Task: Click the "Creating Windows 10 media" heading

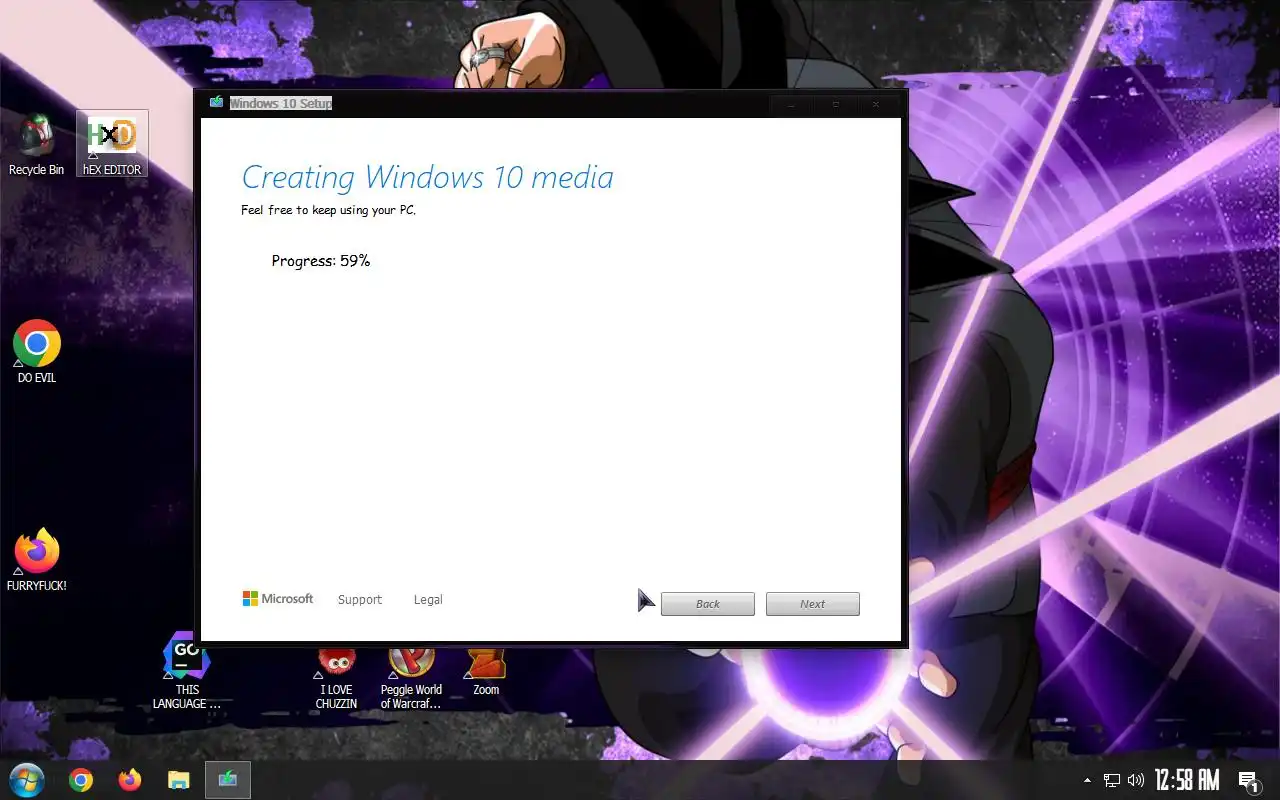Action: [428, 178]
